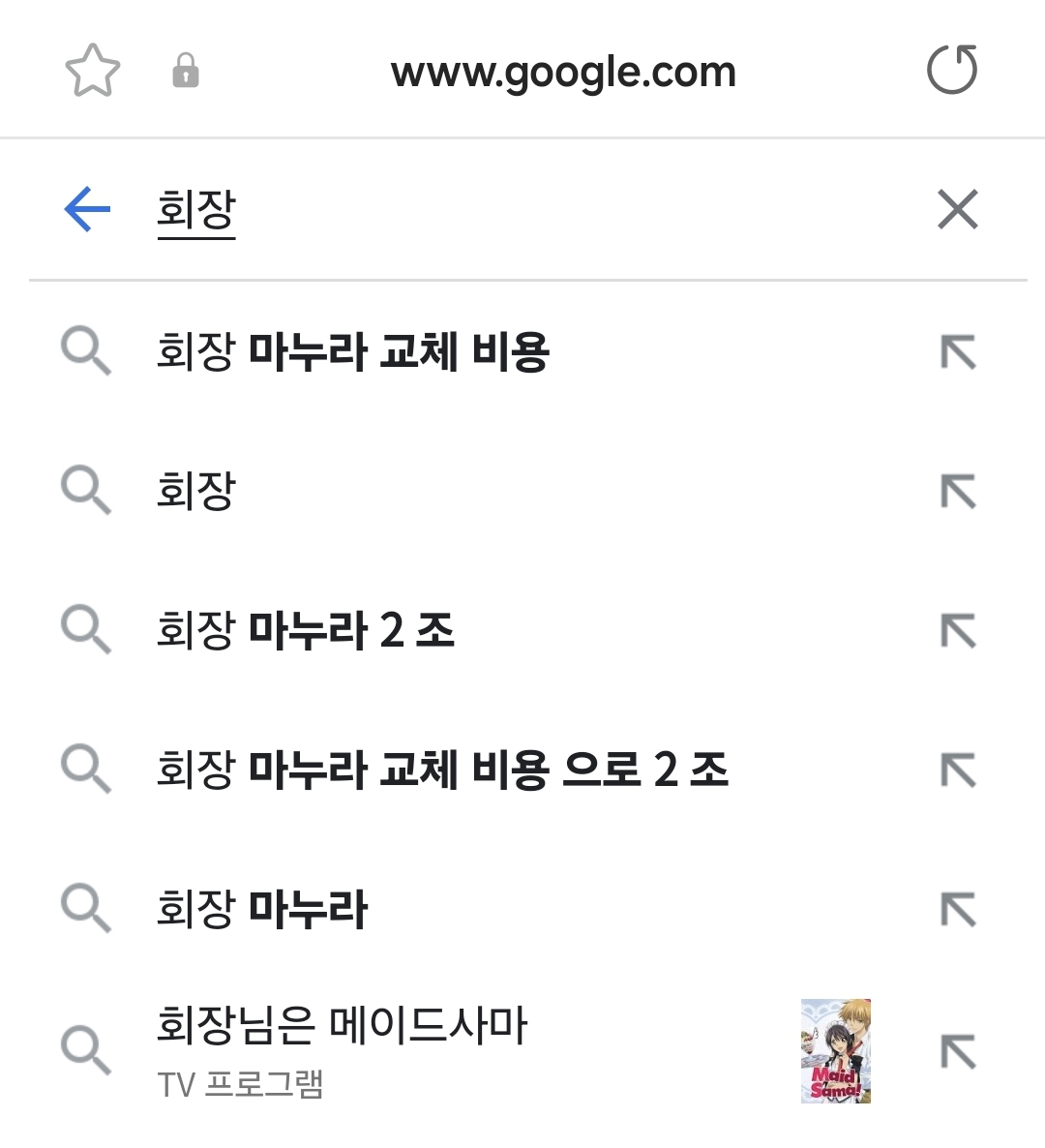
Task: Clear the search text with the X
Action: [x=958, y=209]
